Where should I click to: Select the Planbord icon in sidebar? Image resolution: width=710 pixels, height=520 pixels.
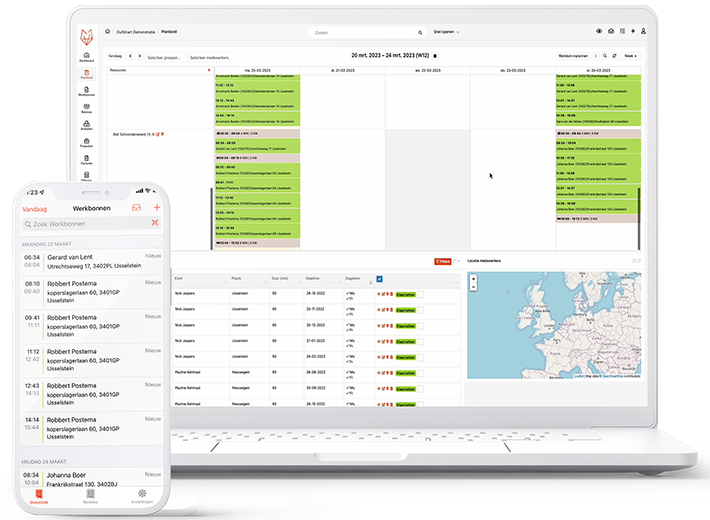tap(86, 72)
